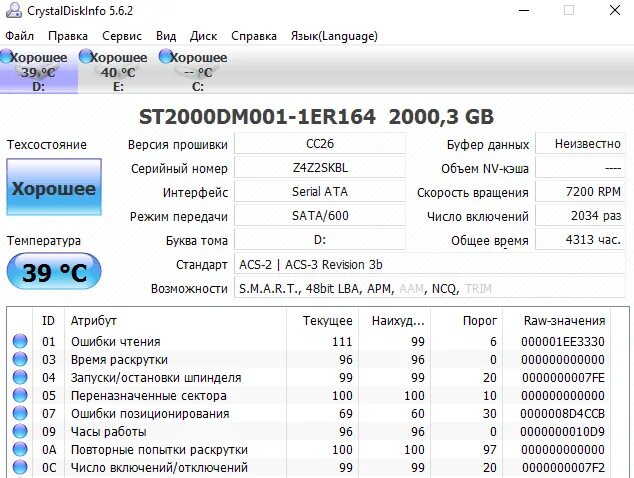634x478 pixels.
Task: Click the firmware version field CC26
Action: [320, 144]
